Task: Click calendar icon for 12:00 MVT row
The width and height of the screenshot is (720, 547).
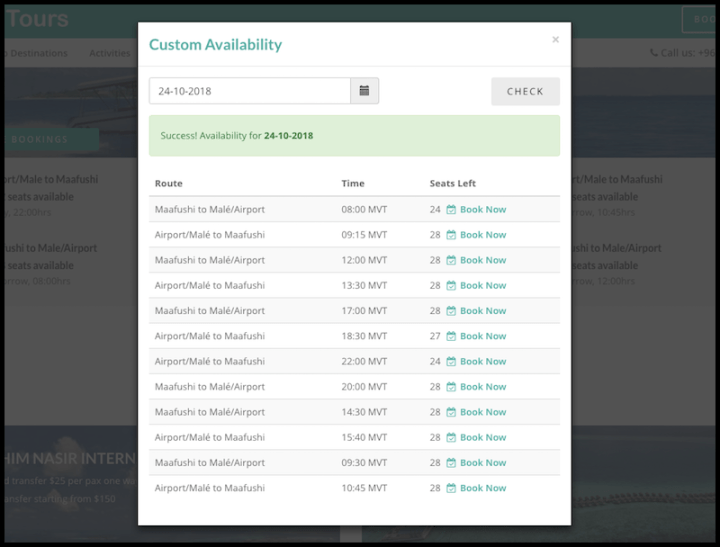Action: pyautogui.click(x=451, y=260)
